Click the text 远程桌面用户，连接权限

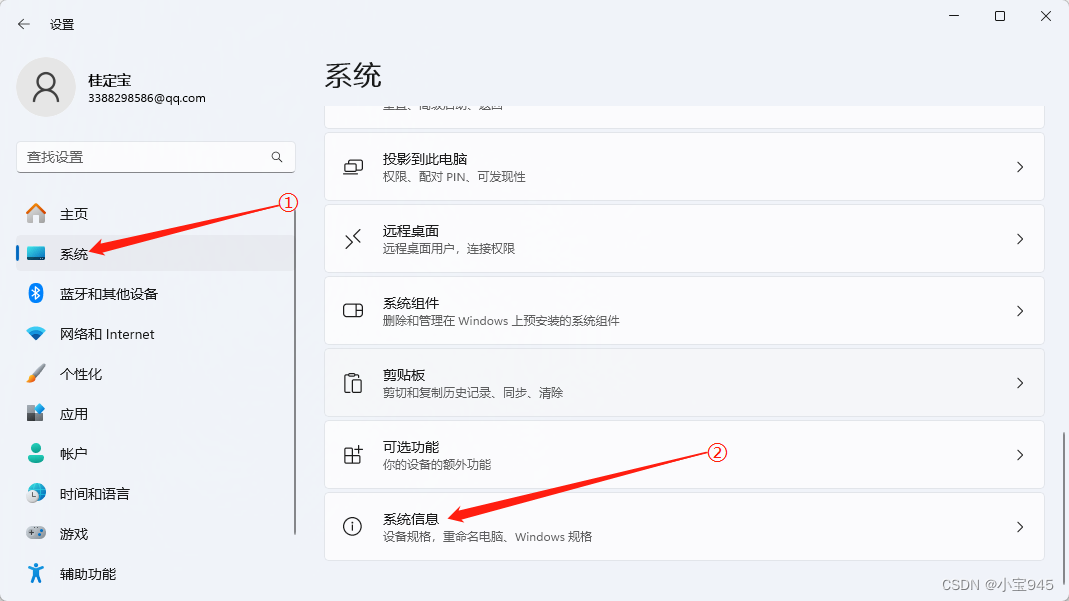449,249
